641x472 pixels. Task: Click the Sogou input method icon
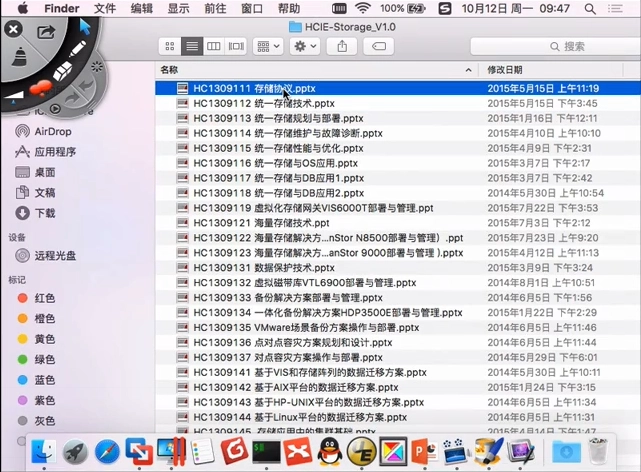(x=445, y=8)
